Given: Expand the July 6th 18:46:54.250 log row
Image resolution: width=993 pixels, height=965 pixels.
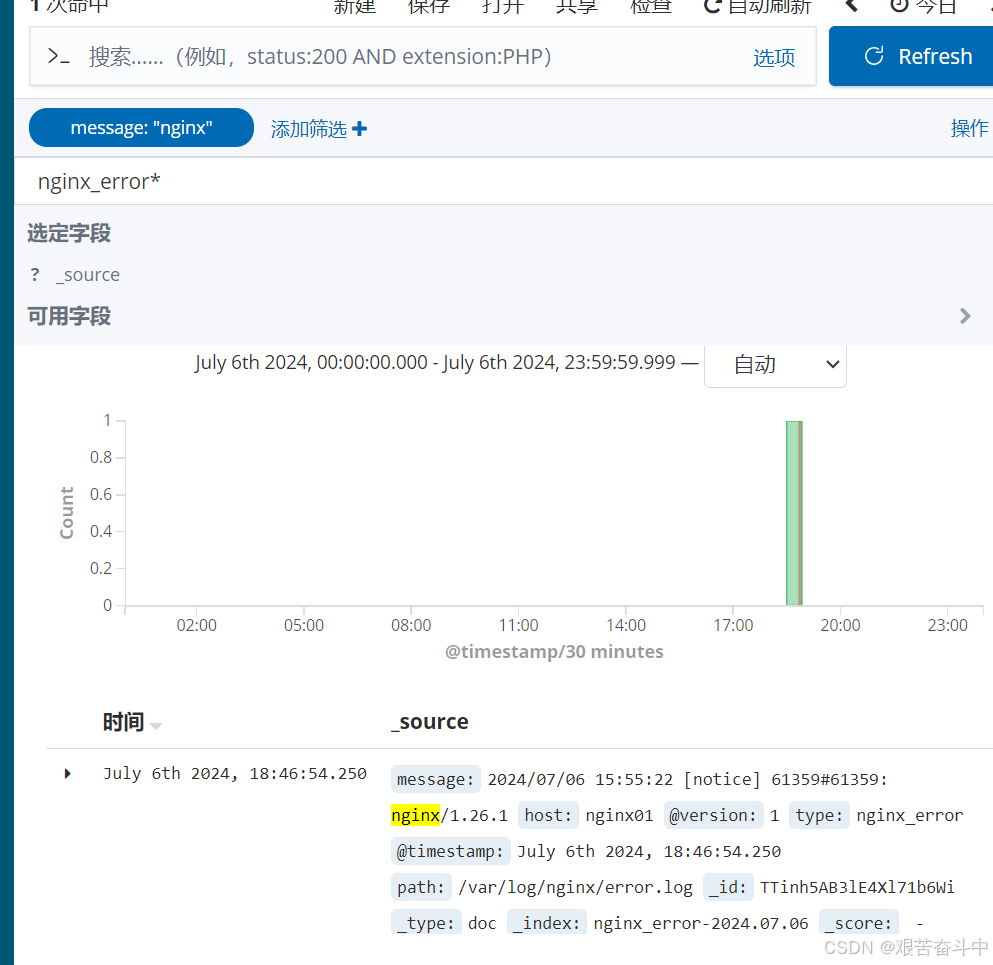Looking at the screenshot, I should click(67, 773).
